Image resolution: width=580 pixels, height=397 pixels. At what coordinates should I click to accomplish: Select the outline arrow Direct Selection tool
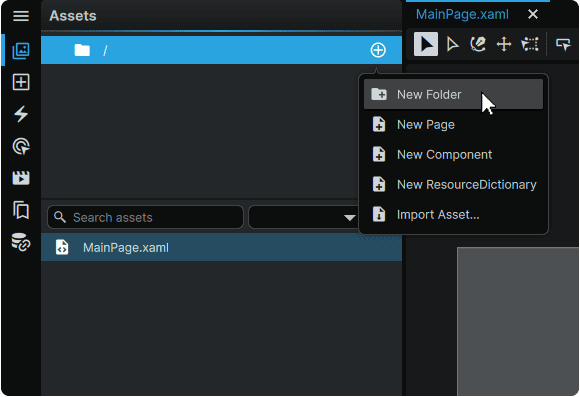tap(452, 44)
